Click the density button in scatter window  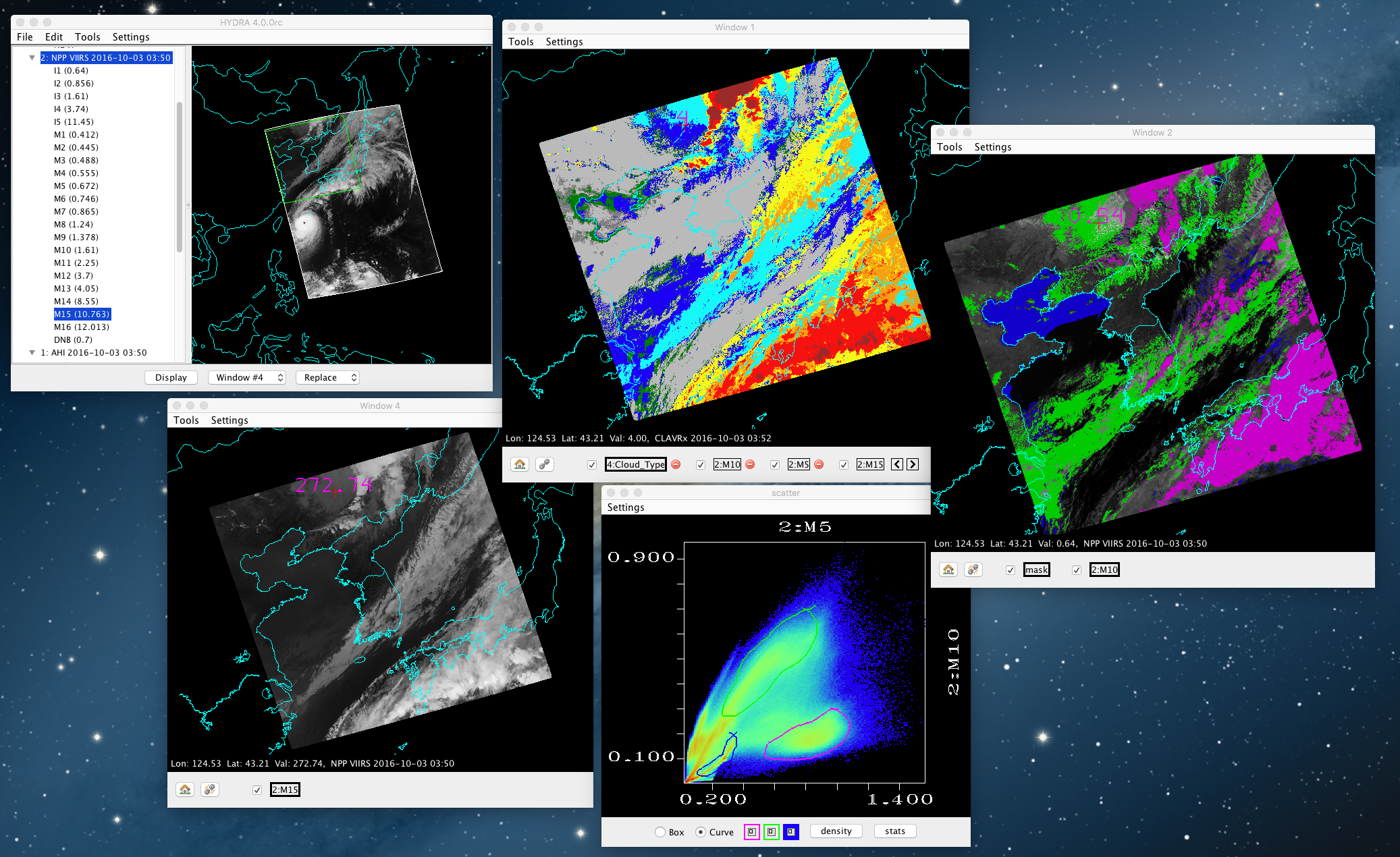[x=836, y=831]
